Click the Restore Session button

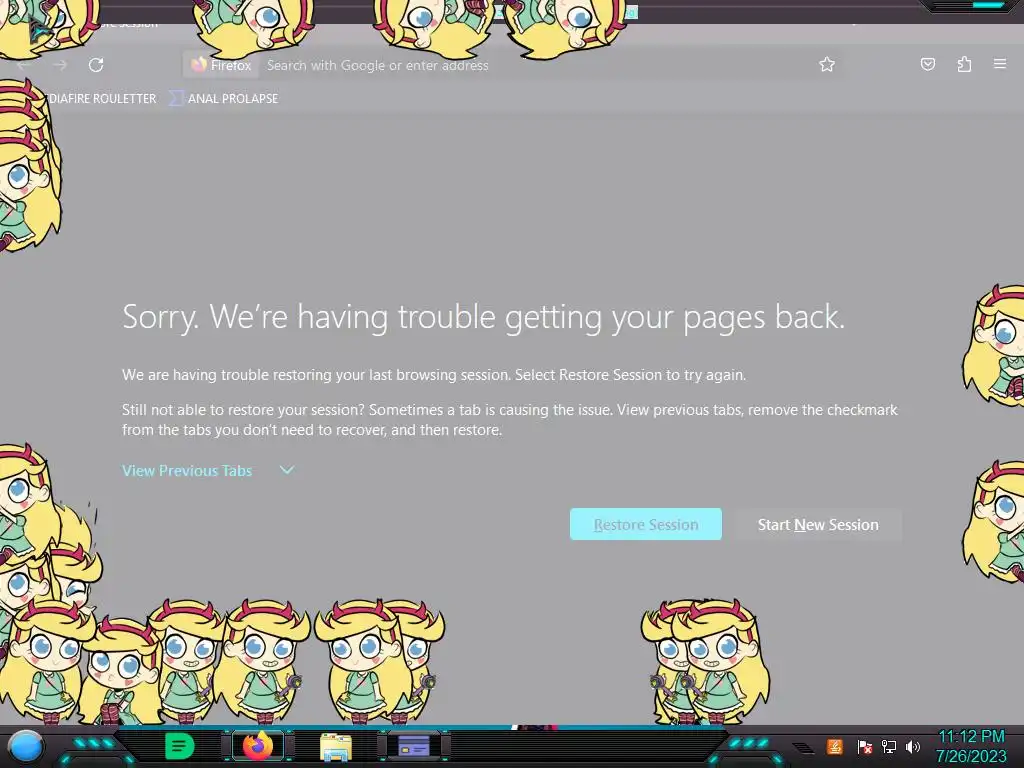[x=646, y=524]
